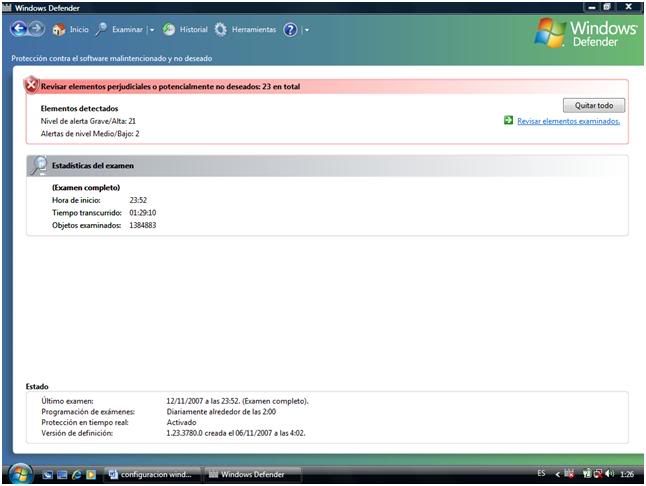Switch to the 'configuracion wind...' taskbar window
Screen dimensions: 646x486
[x=152, y=474]
